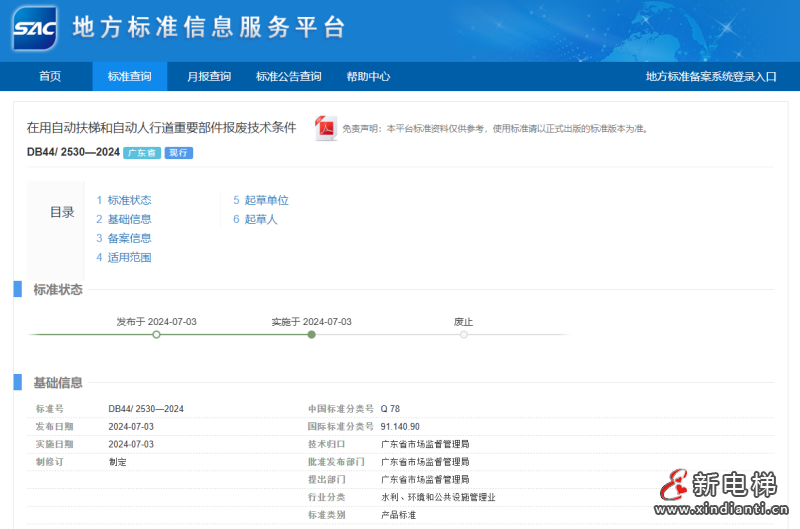This screenshot has width=800, height=529.
Task: Jump to 适用范围 contents entry
Action: pyautogui.click(x=129, y=257)
